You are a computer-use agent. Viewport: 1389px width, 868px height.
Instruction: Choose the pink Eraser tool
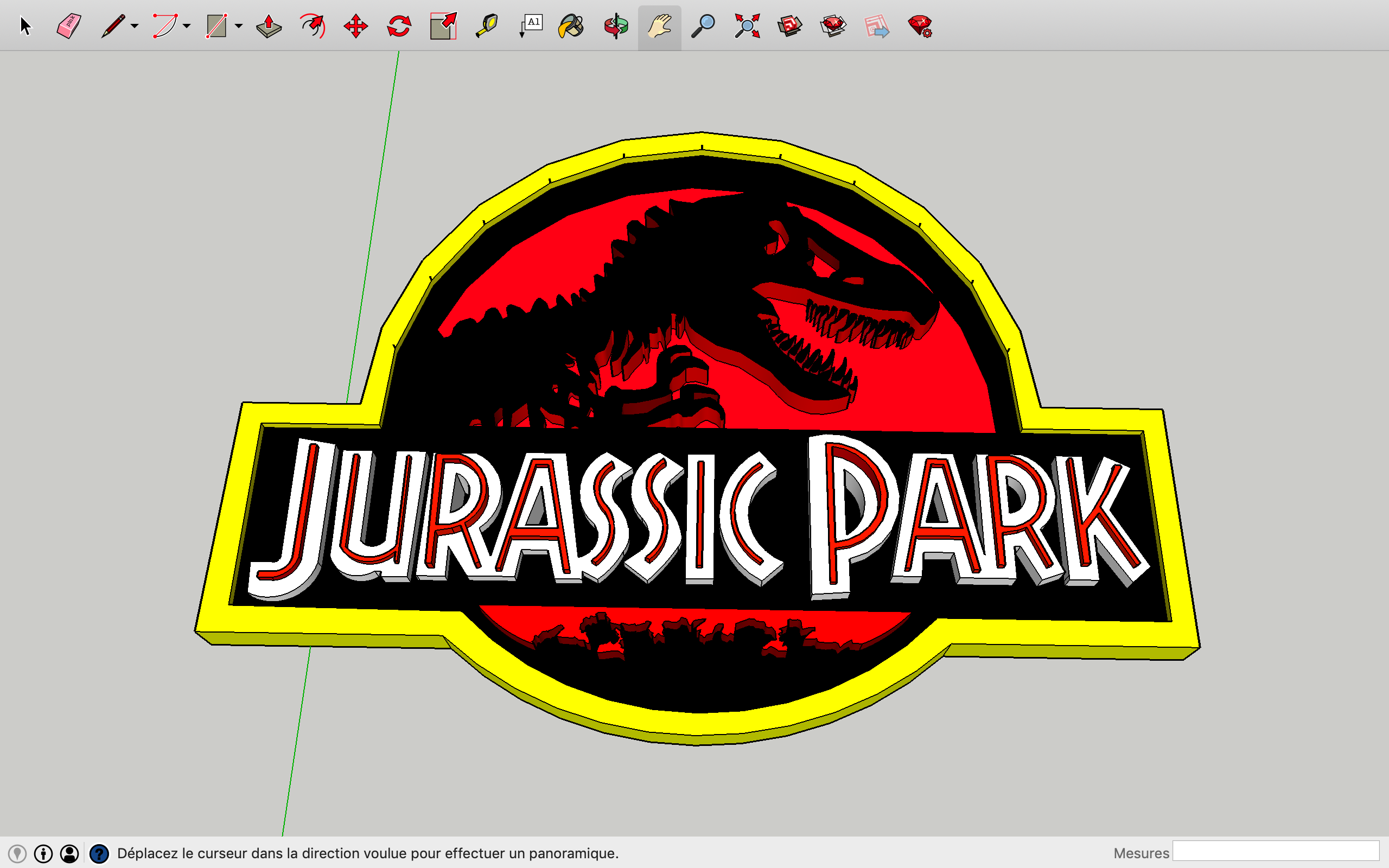click(69, 27)
